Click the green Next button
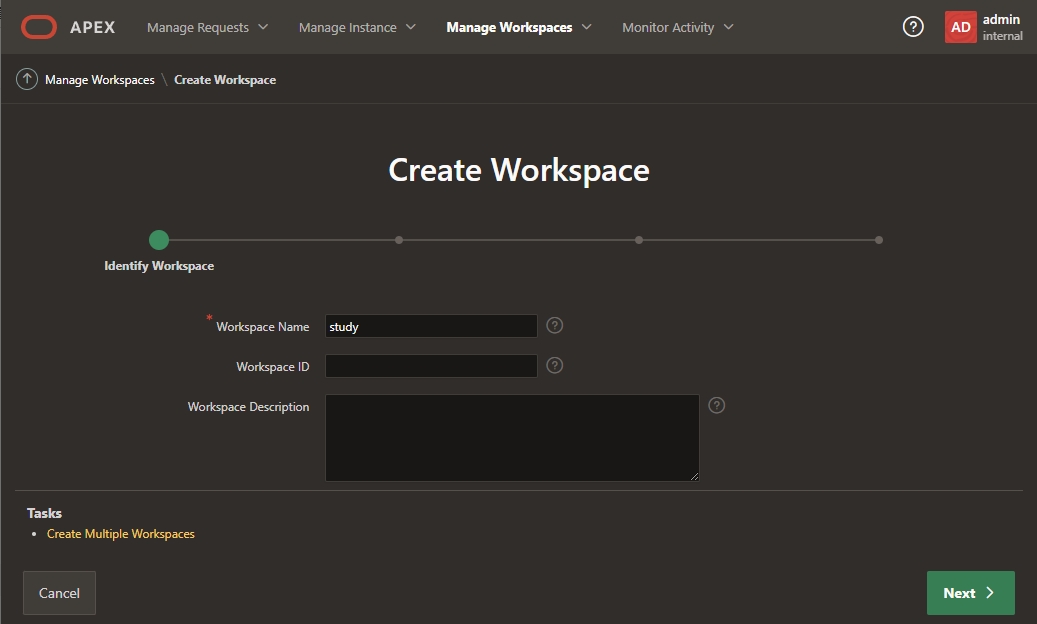Viewport: 1037px width, 624px height. (x=970, y=593)
